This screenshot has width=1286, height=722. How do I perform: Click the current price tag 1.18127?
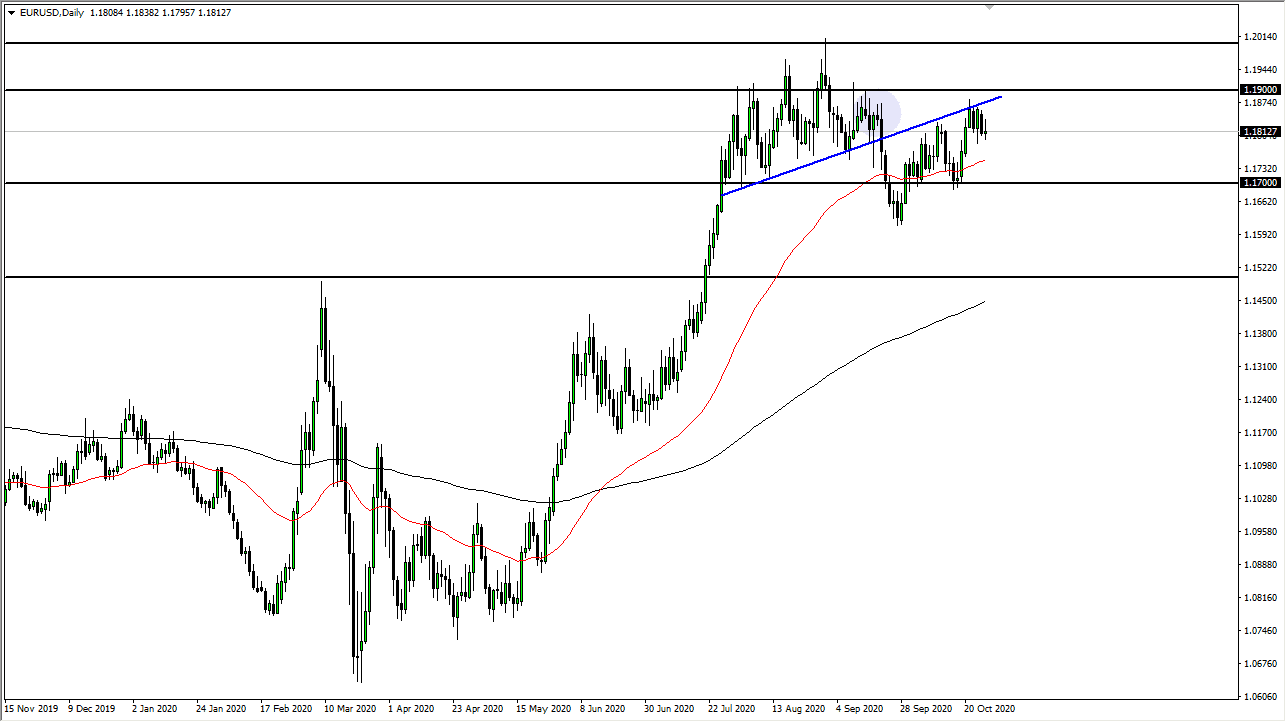[1259, 130]
